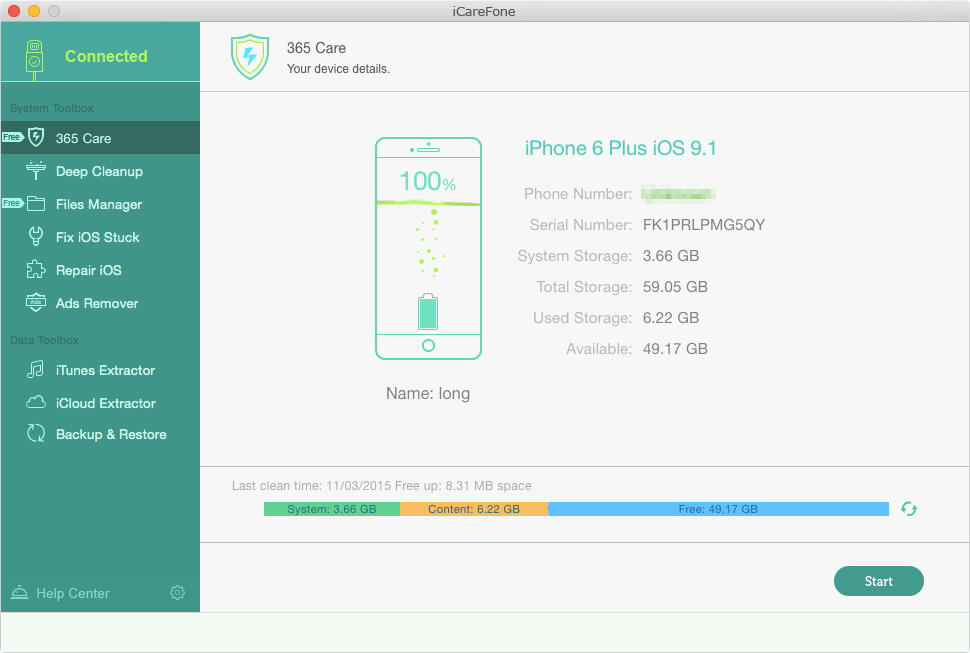This screenshot has height=653, width=970.
Task: Click the System Toolbox section header
Action: pyautogui.click(x=52, y=108)
